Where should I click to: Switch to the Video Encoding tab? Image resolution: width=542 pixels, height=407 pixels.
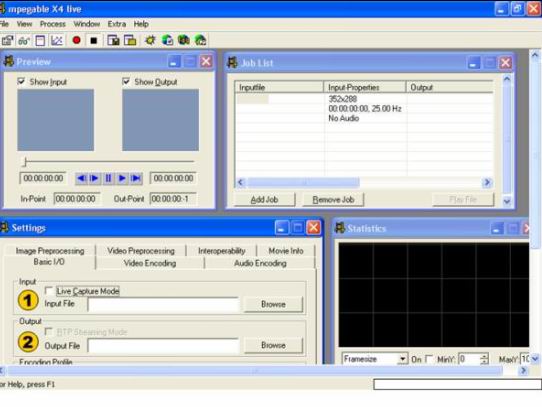[150, 263]
